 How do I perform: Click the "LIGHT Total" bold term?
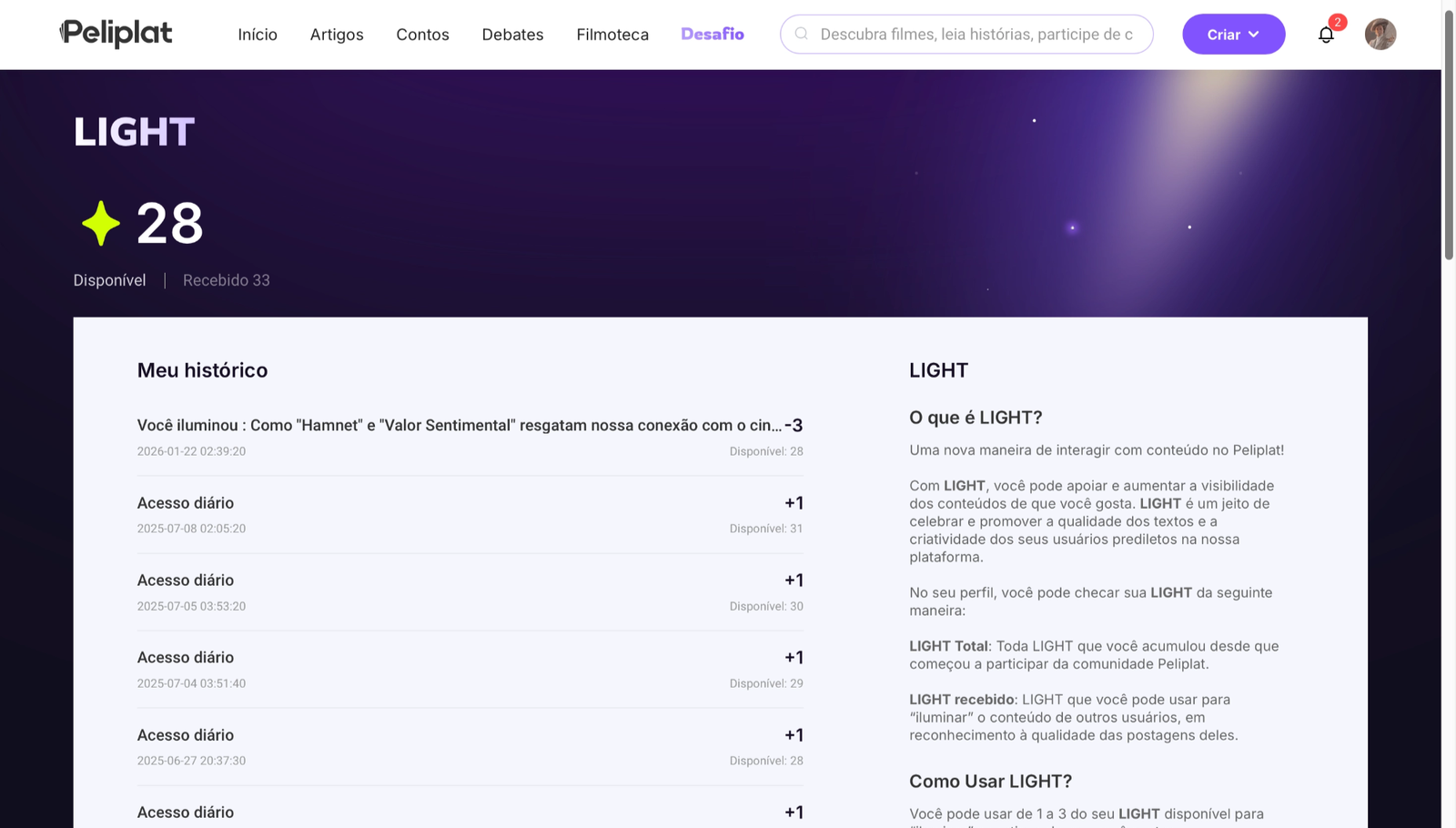[x=948, y=646]
